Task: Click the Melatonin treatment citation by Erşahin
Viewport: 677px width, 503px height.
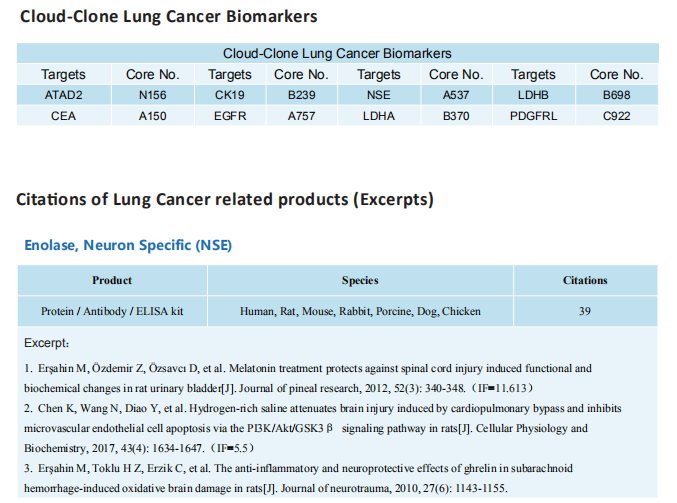Action: point(308,378)
